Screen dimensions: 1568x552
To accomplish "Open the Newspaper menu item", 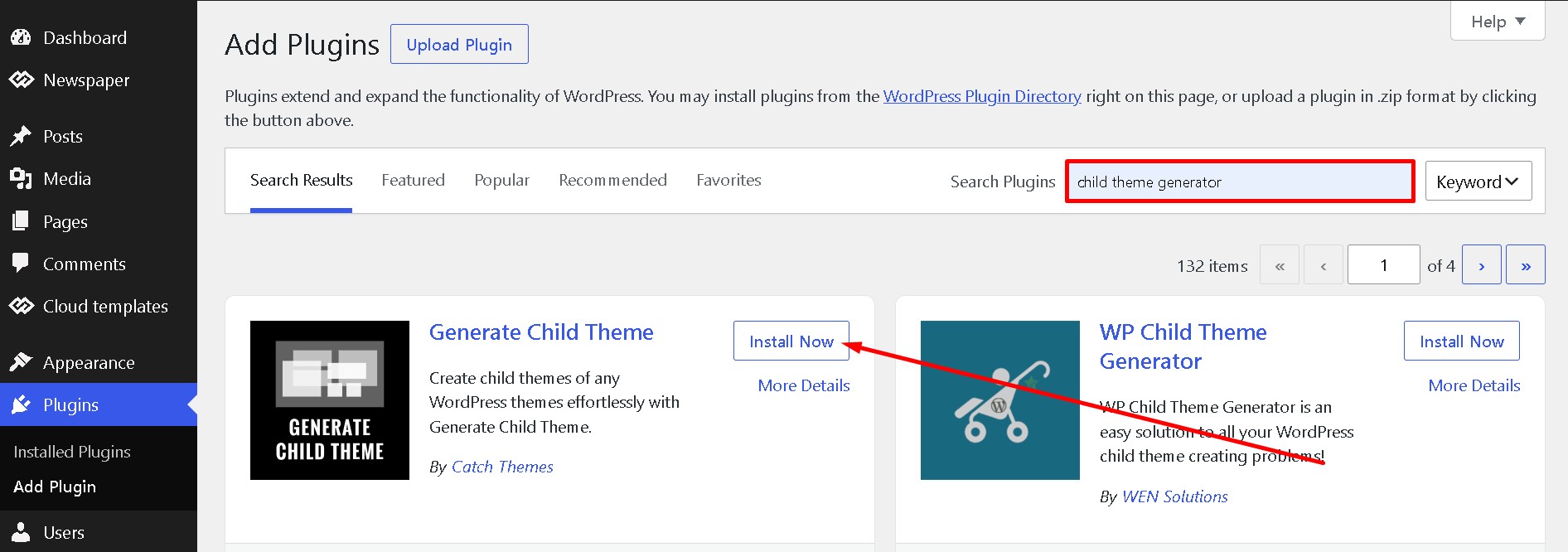I will tap(86, 80).
